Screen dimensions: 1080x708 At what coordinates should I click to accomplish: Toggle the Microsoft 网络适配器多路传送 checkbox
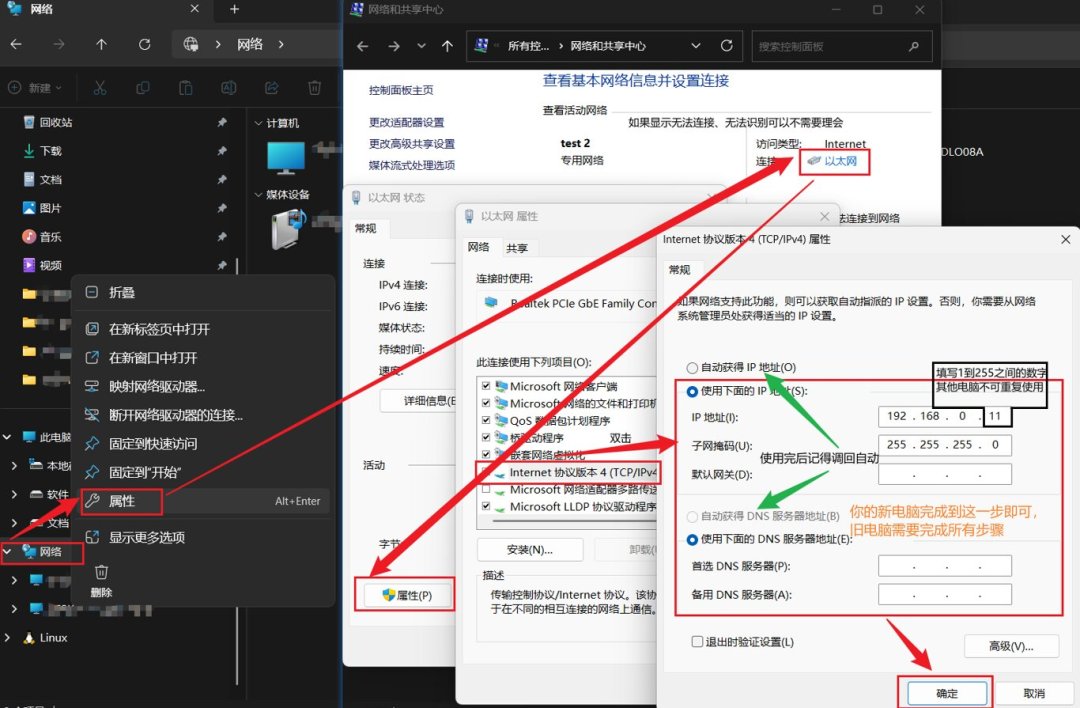click(486, 489)
